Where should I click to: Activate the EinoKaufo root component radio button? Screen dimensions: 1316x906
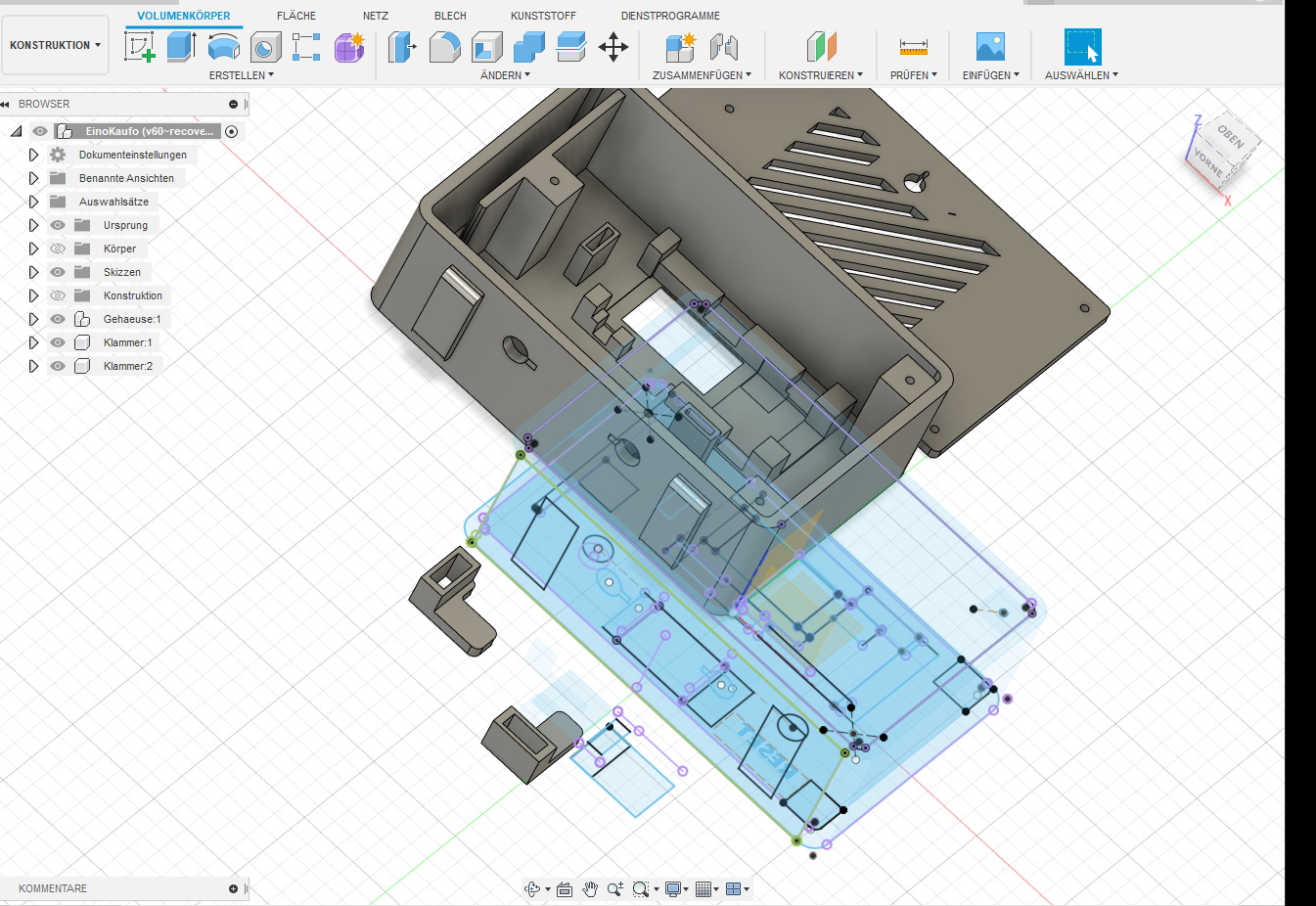pos(232,131)
